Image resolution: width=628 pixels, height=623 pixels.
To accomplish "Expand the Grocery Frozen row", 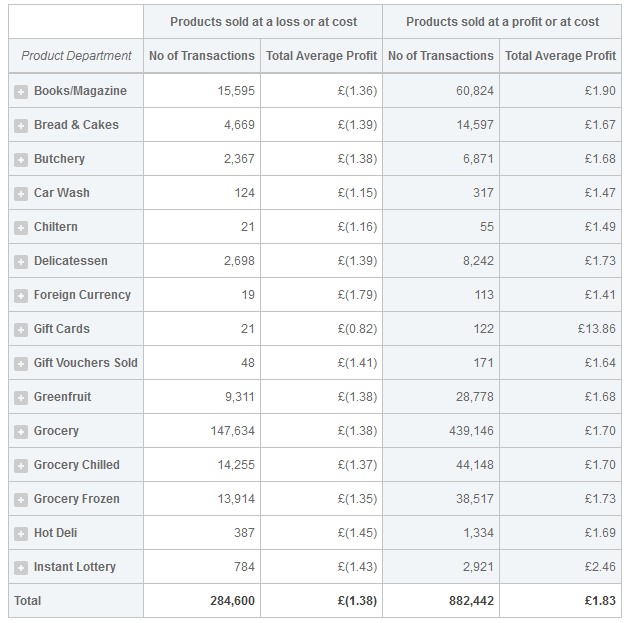I will (x=21, y=500).
